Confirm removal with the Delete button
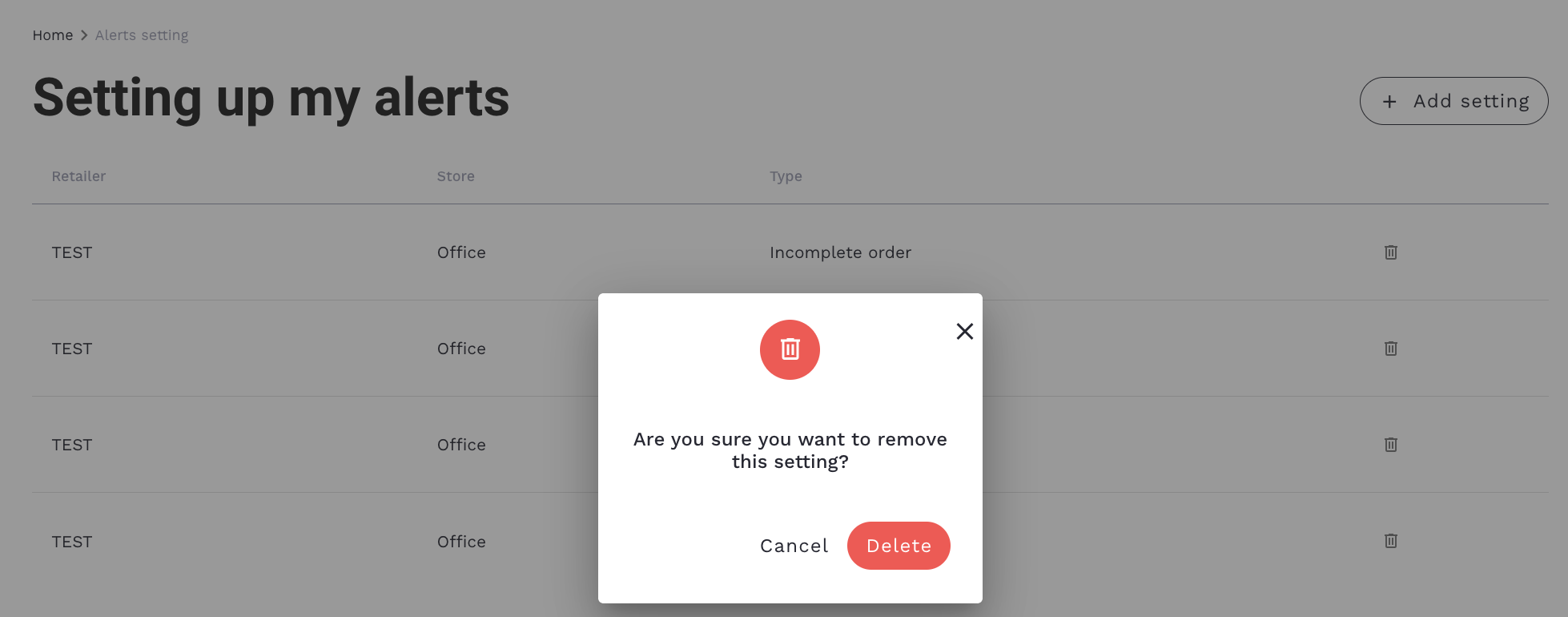Image resolution: width=1568 pixels, height=617 pixels. click(899, 546)
